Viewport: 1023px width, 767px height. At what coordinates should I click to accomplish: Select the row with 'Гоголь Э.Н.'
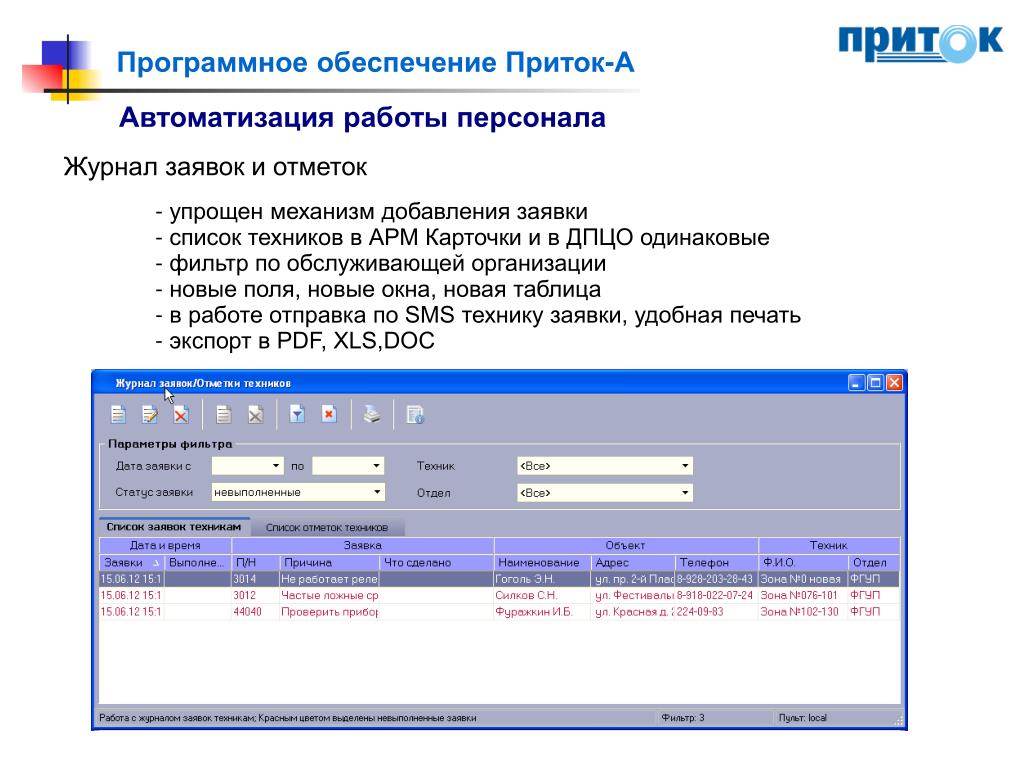499,579
